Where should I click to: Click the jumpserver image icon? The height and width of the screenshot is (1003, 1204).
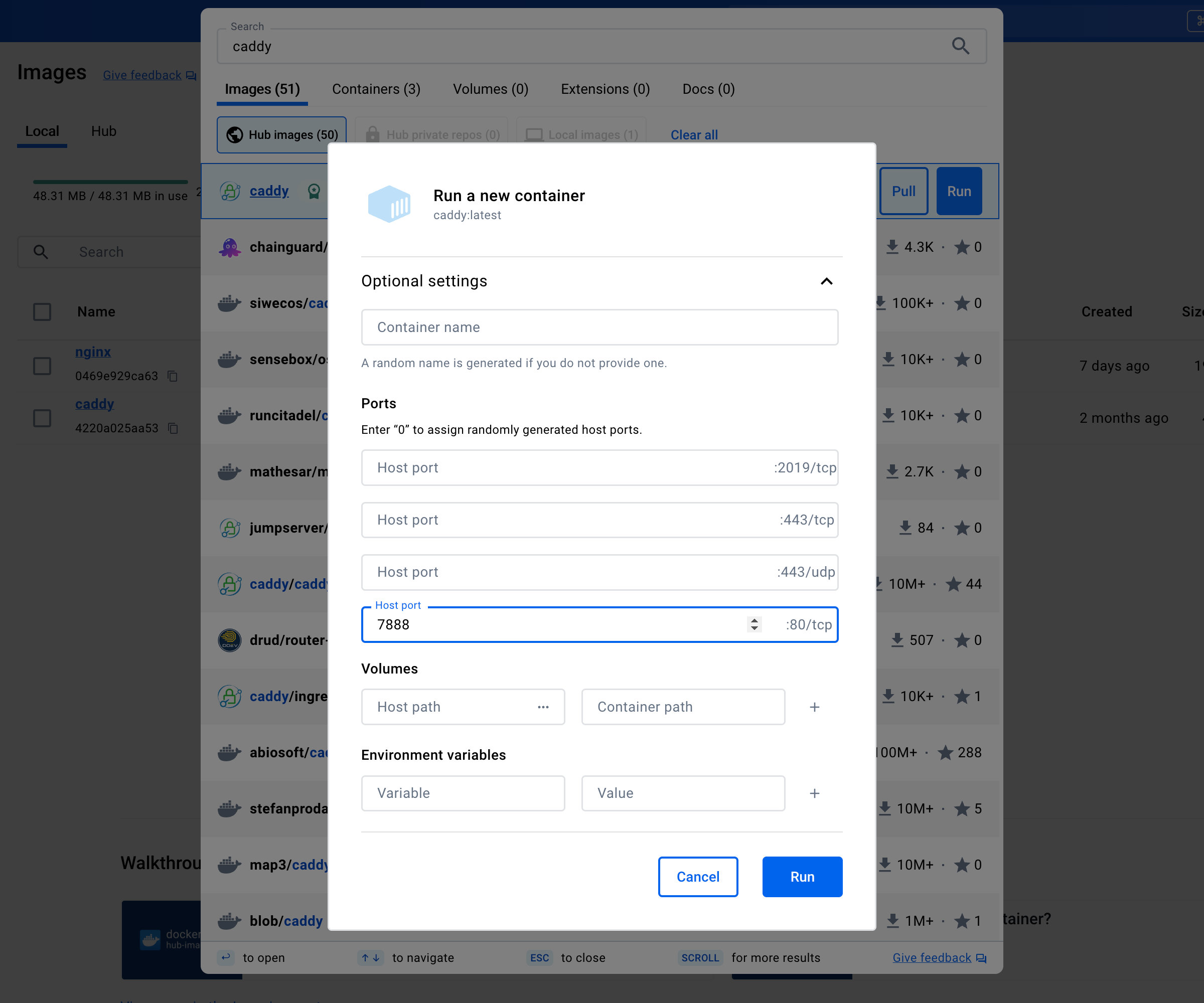230,528
